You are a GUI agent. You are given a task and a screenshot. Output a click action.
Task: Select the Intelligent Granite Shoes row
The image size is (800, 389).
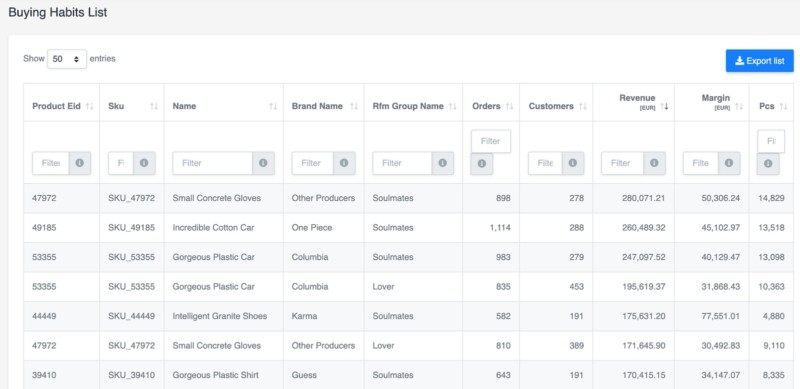408,316
